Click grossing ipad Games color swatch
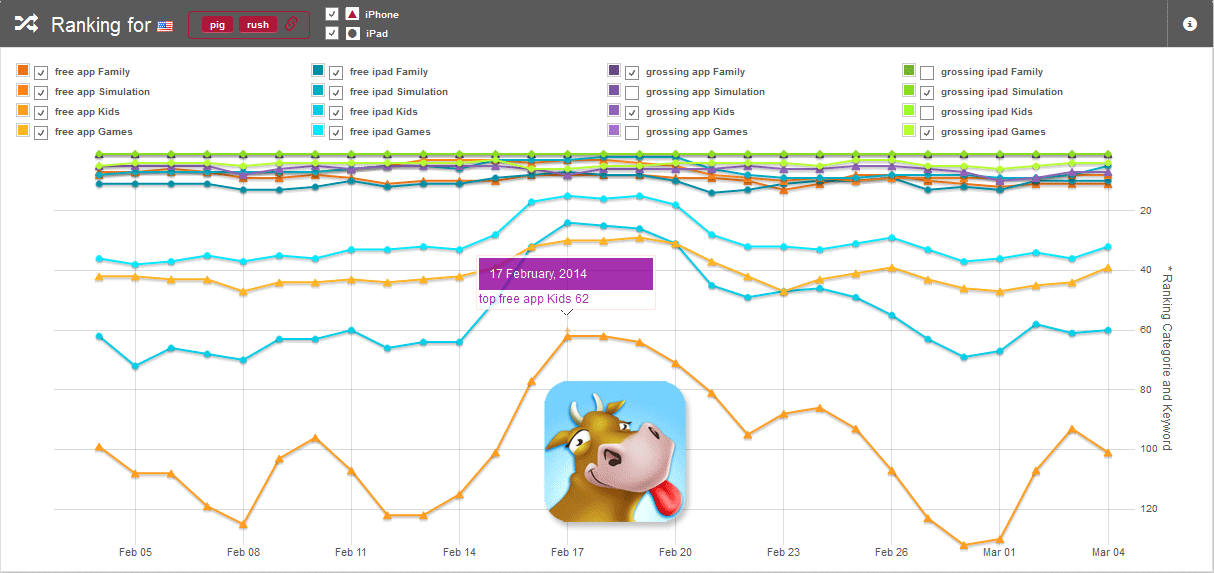Screen dimensions: 1214x573 pyautogui.click(x=909, y=130)
